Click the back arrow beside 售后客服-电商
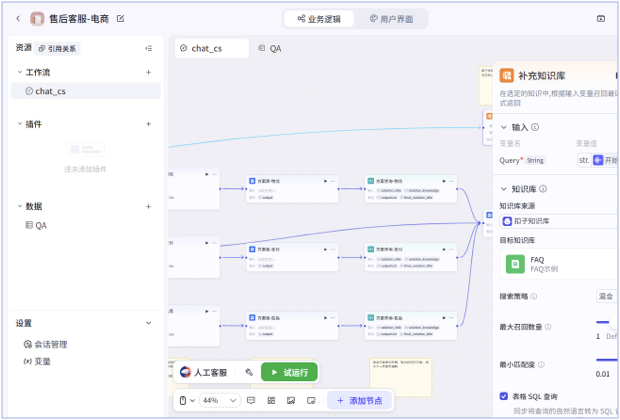The image size is (620, 420). tap(17, 18)
